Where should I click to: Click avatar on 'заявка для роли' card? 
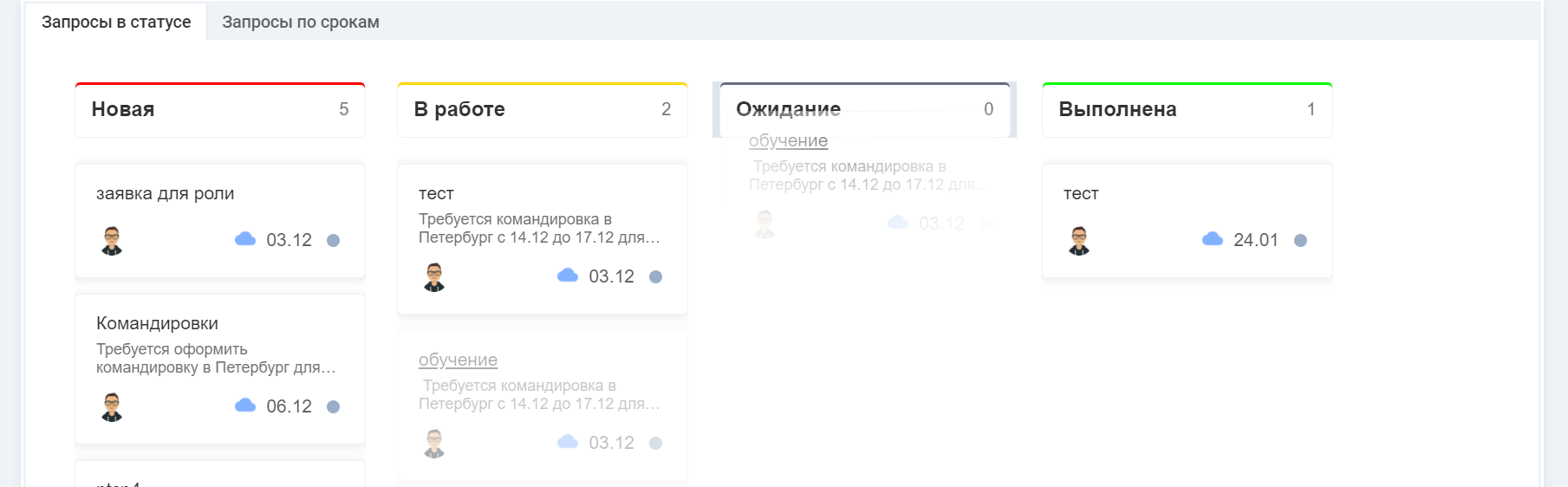(x=112, y=241)
